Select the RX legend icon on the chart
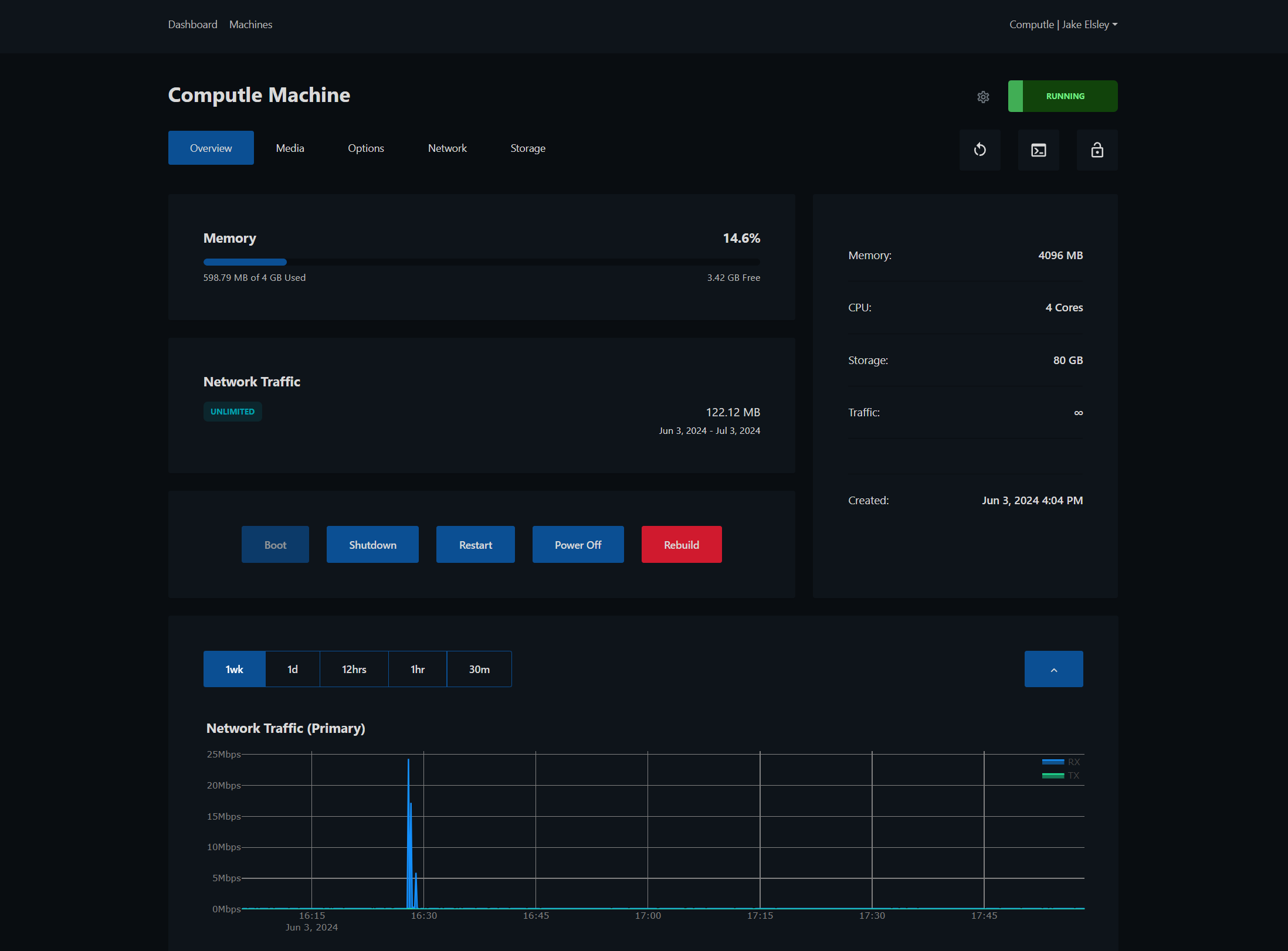Screen dimensions: 1288x951 (1052, 762)
